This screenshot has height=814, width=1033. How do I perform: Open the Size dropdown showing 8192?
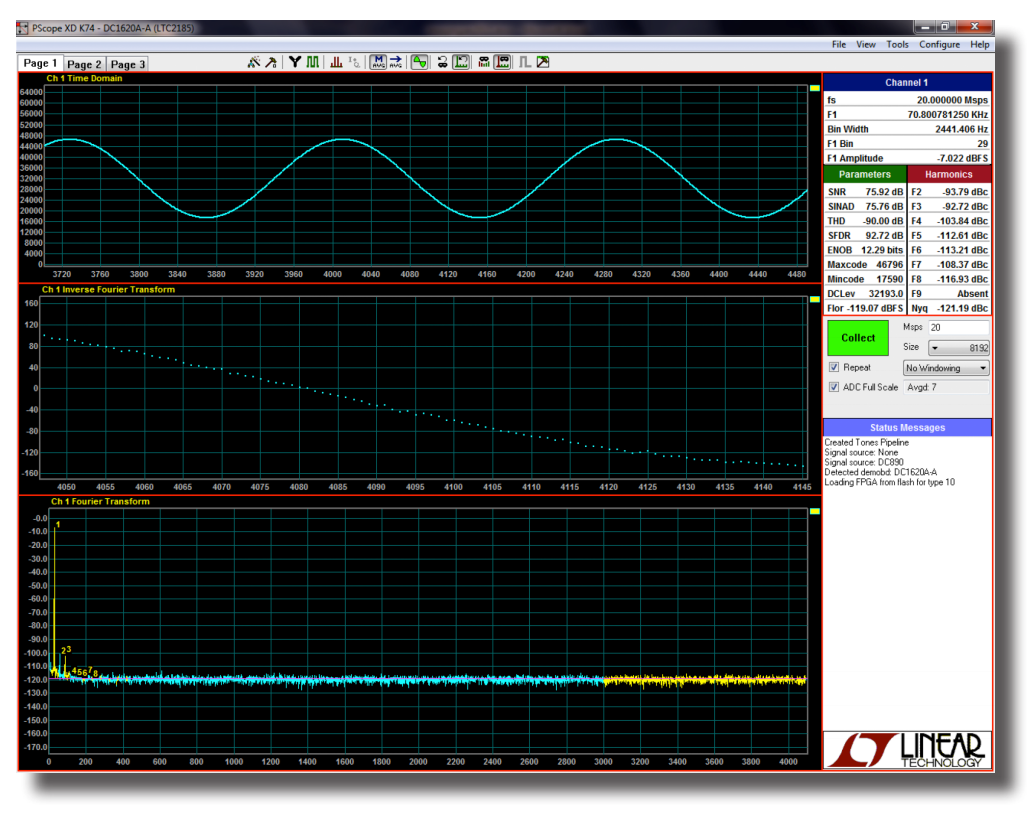point(958,348)
